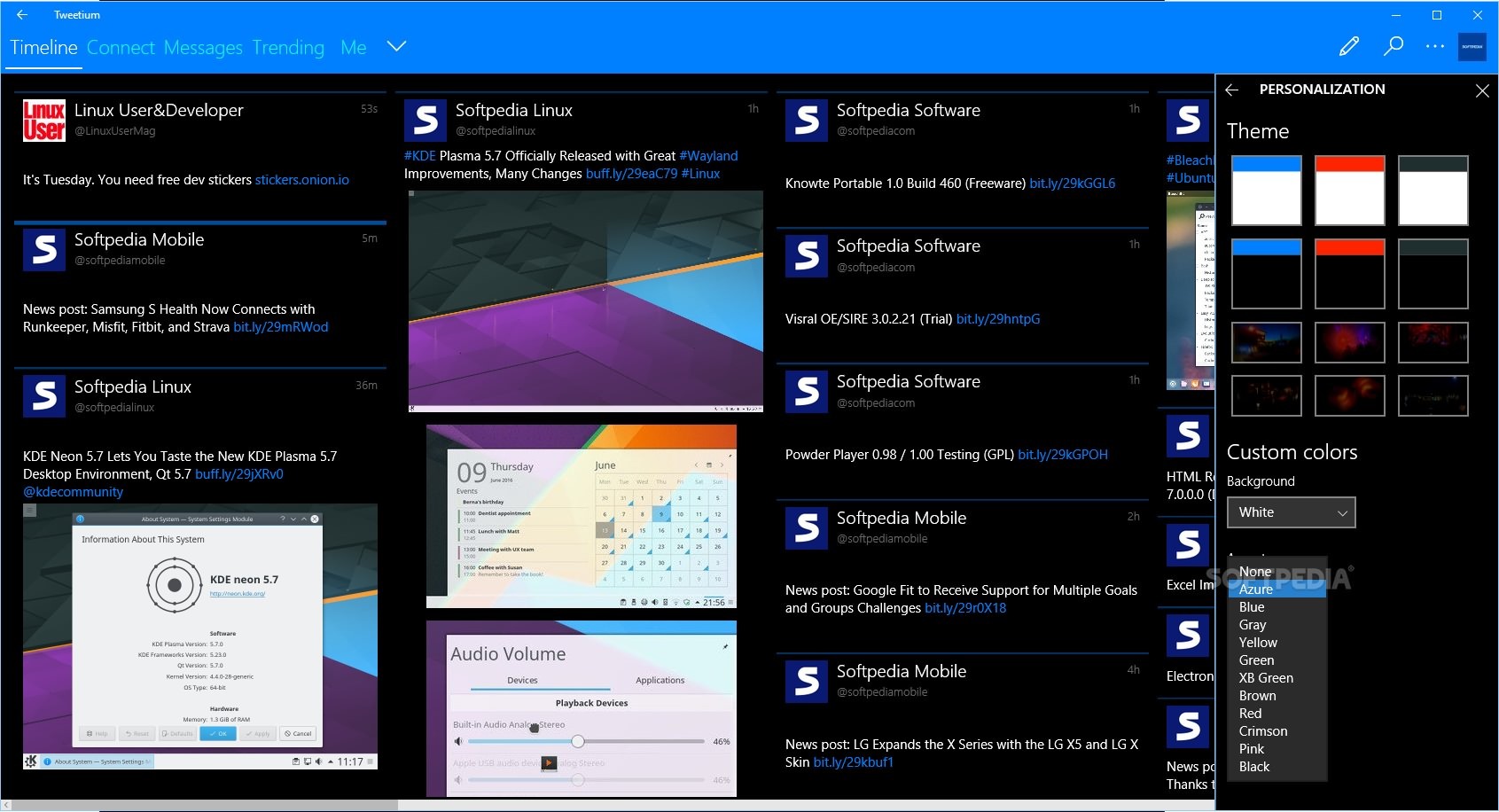The image size is (1499, 812).
Task: Click the #Linux hashtag
Action: click(700, 174)
